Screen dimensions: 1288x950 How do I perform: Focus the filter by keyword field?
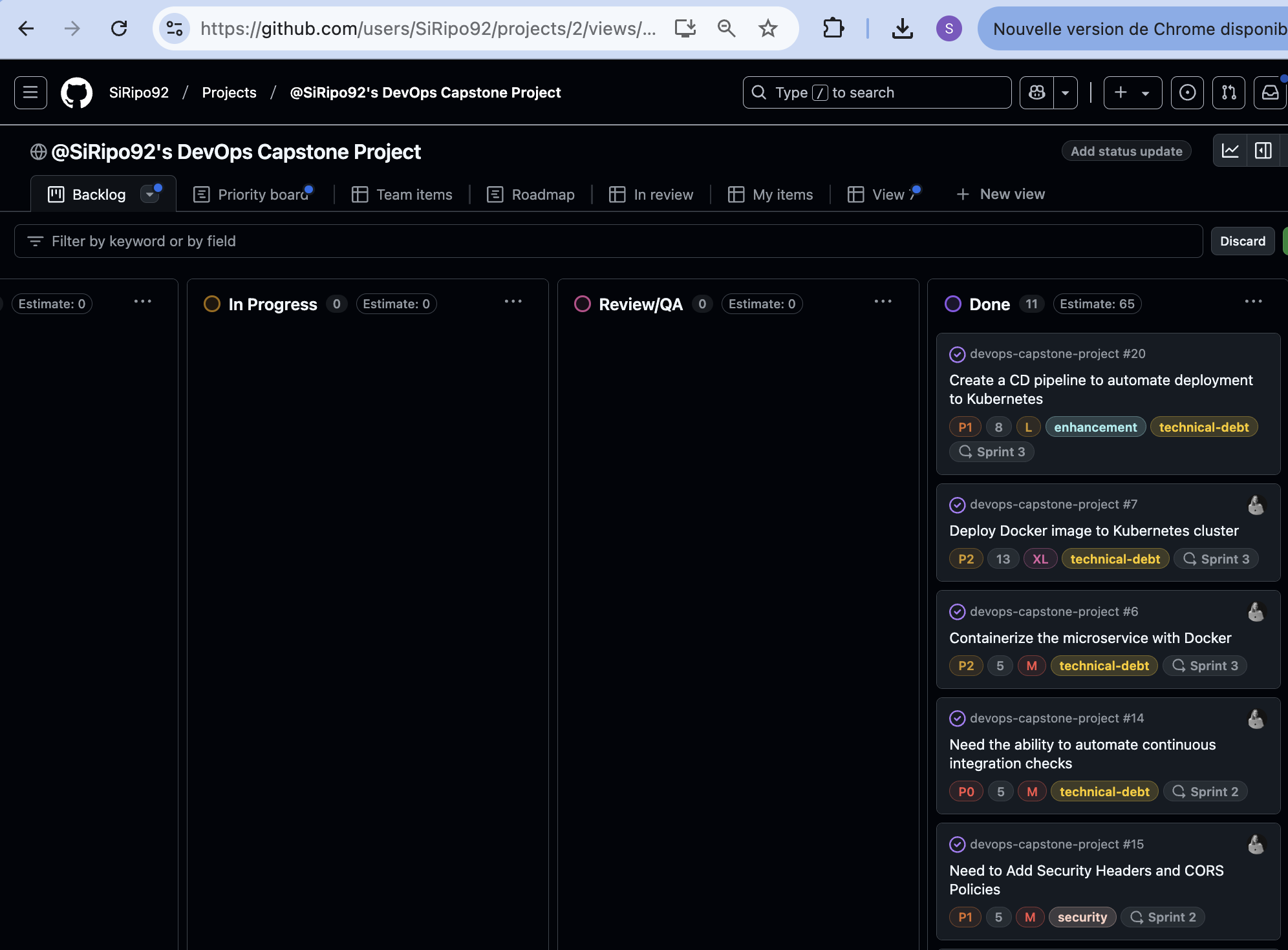(608, 241)
